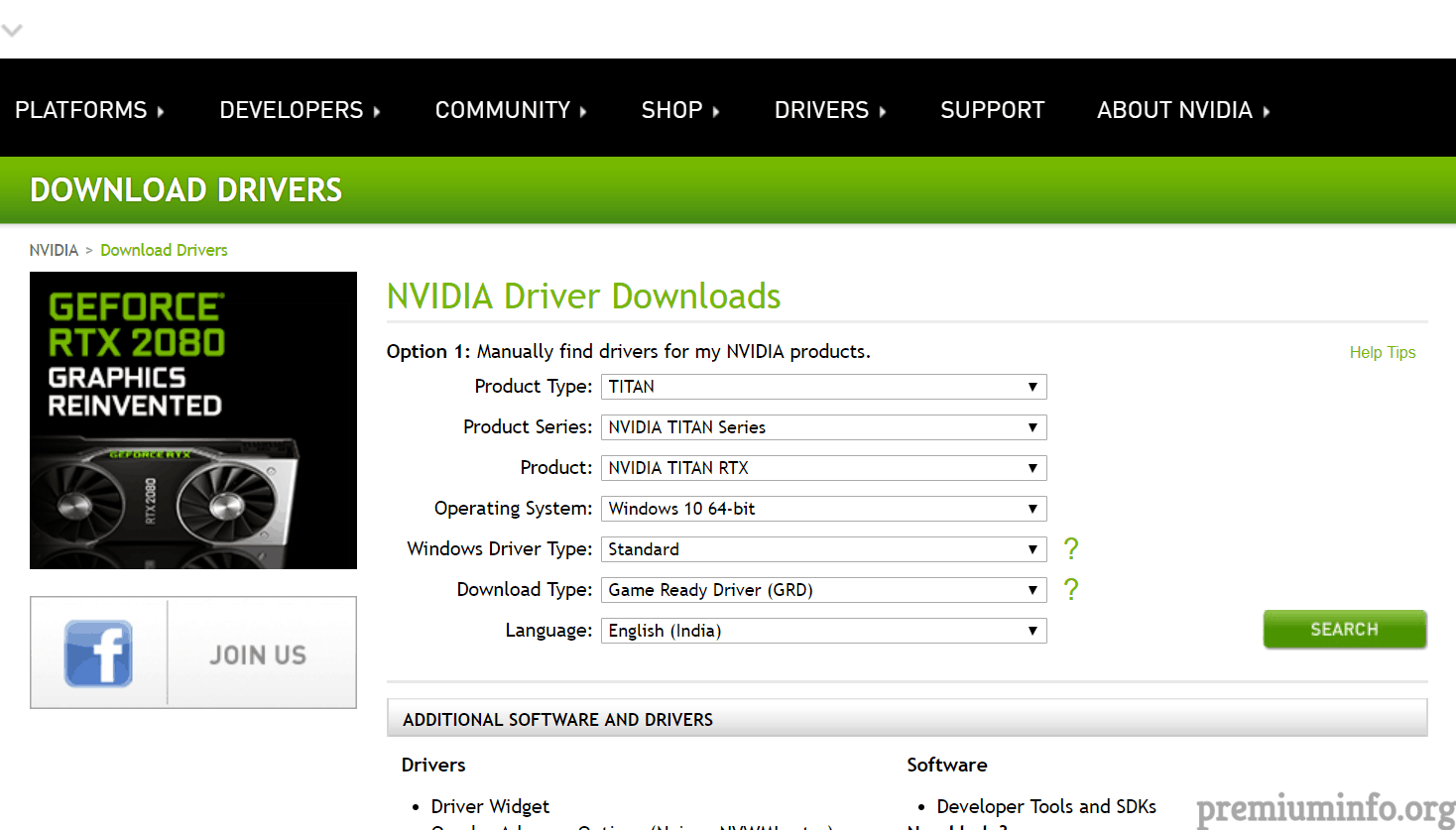Viewport: 1456px width, 830px height.
Task: Go to the SUPPORT page
Action: click(992, 110)
